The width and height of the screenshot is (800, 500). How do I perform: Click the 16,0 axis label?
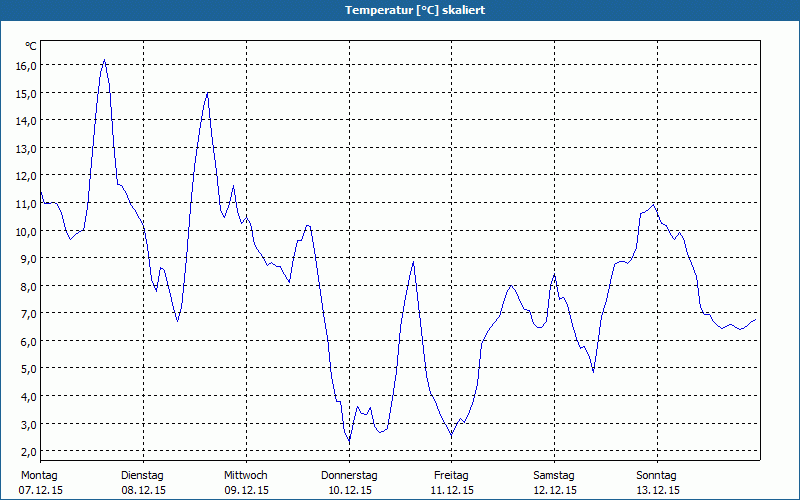pos(26,65)
